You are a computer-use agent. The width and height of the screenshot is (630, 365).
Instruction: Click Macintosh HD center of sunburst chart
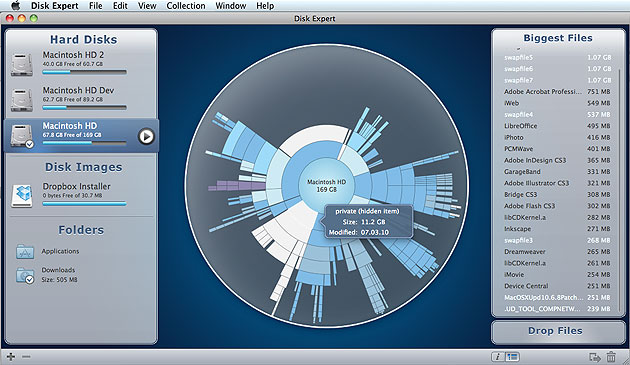point(326,185)
